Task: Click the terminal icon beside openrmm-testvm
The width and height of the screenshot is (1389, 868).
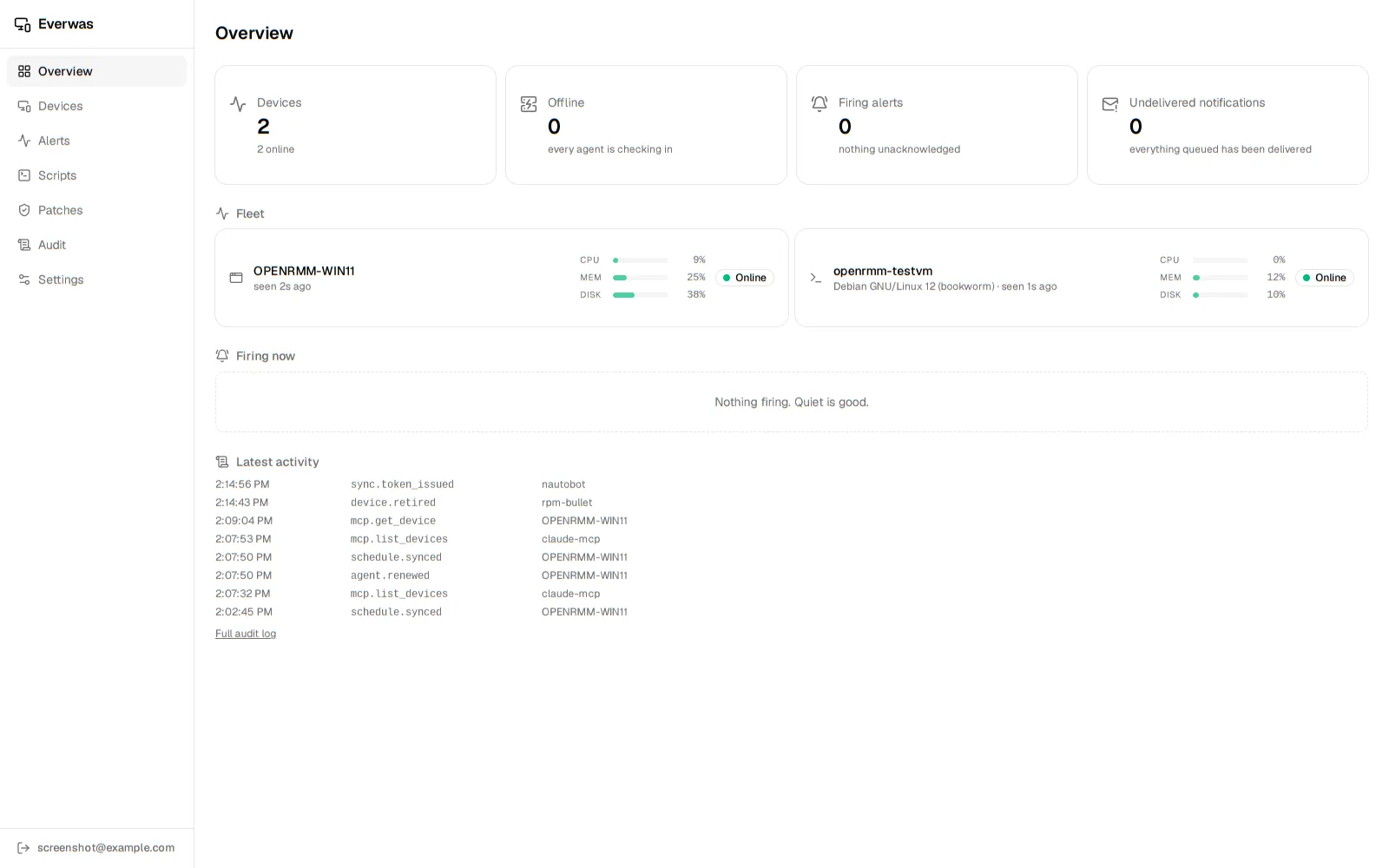Action: click(816, 278)
